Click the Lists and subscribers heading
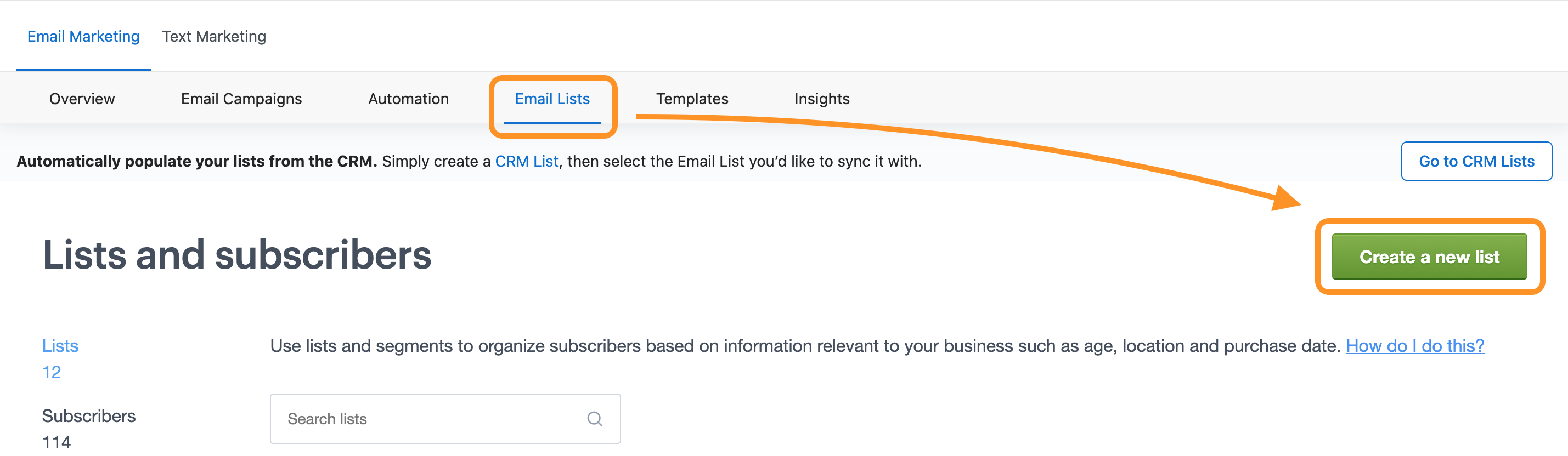The height and width of the screenshot is (456, 1568). (237, 254)
